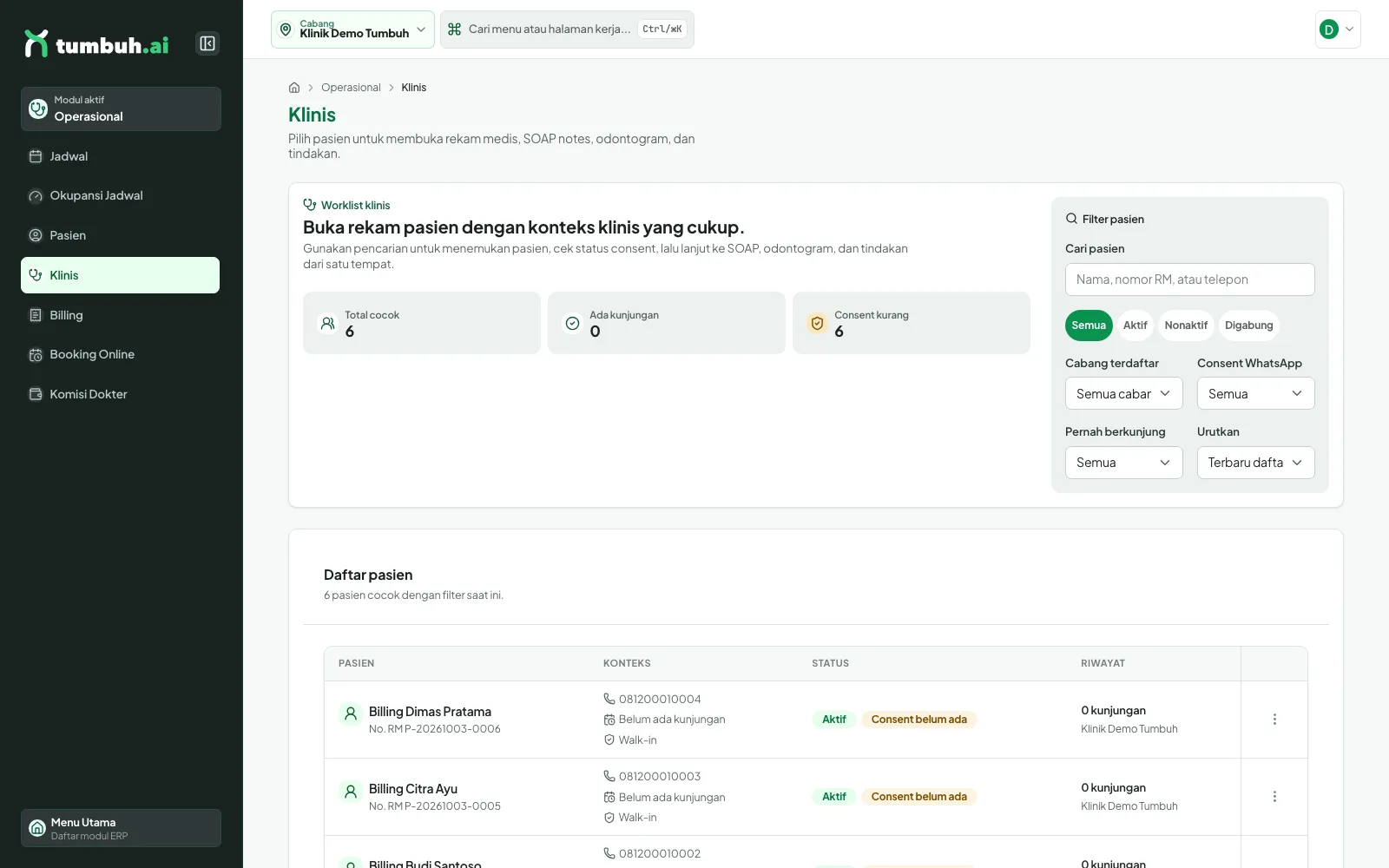
Task: Expand the Cabang terdaftar dropdown
Action: 1123,393
